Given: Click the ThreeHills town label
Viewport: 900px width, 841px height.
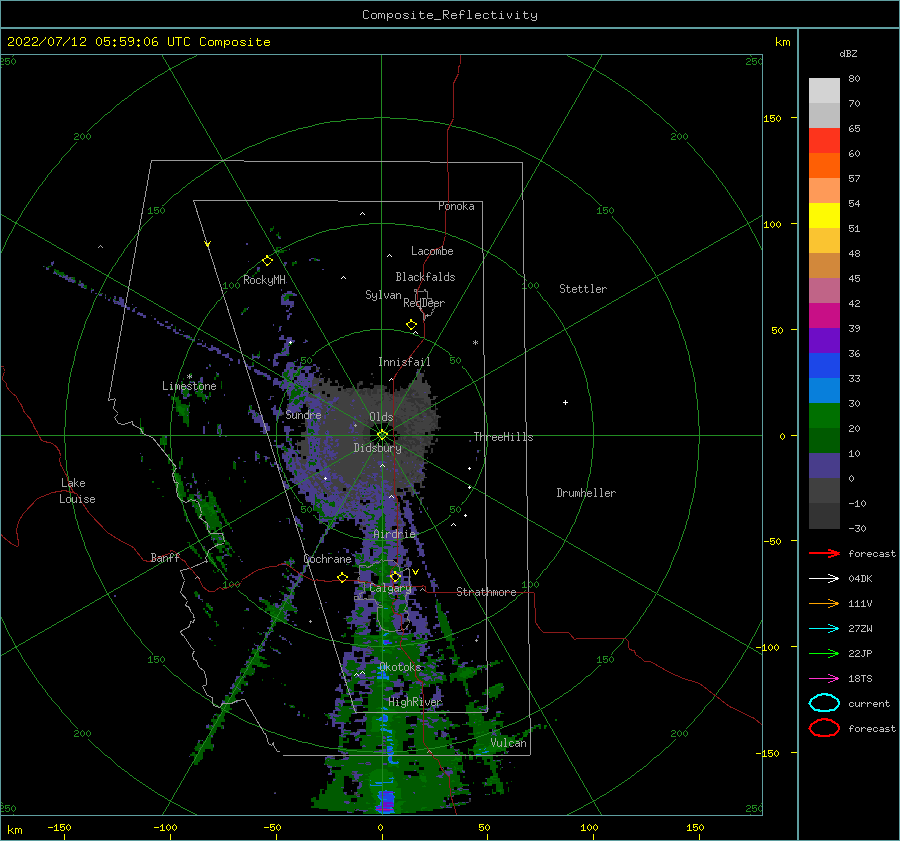Looking at the screenshot, I should tap(503, 437).
